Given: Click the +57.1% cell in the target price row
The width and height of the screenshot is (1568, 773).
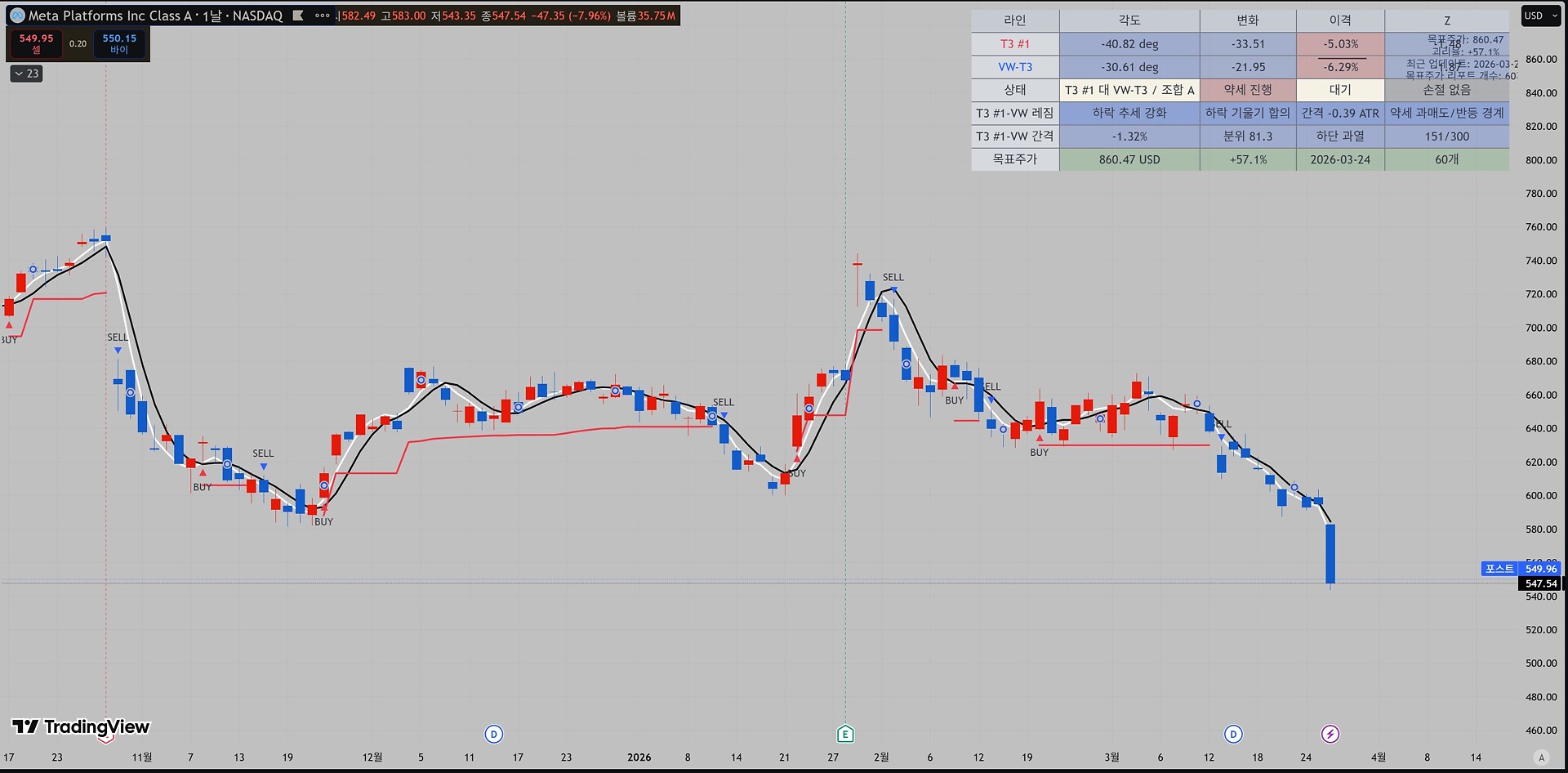Looking at the screenshot, I should pos(1248,159).
